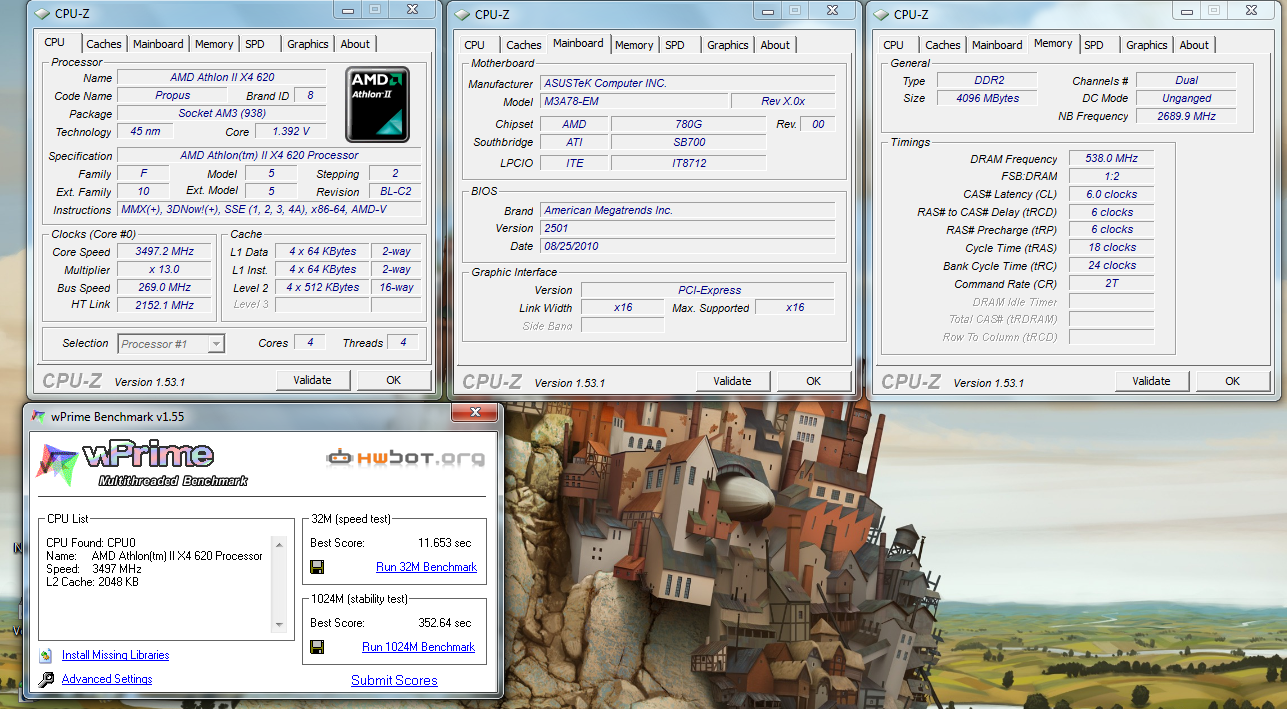Click Validate in the CPU tab window
Viewport: 1287px width, 709px height.
pyautogui.click(x=312, y=380)
